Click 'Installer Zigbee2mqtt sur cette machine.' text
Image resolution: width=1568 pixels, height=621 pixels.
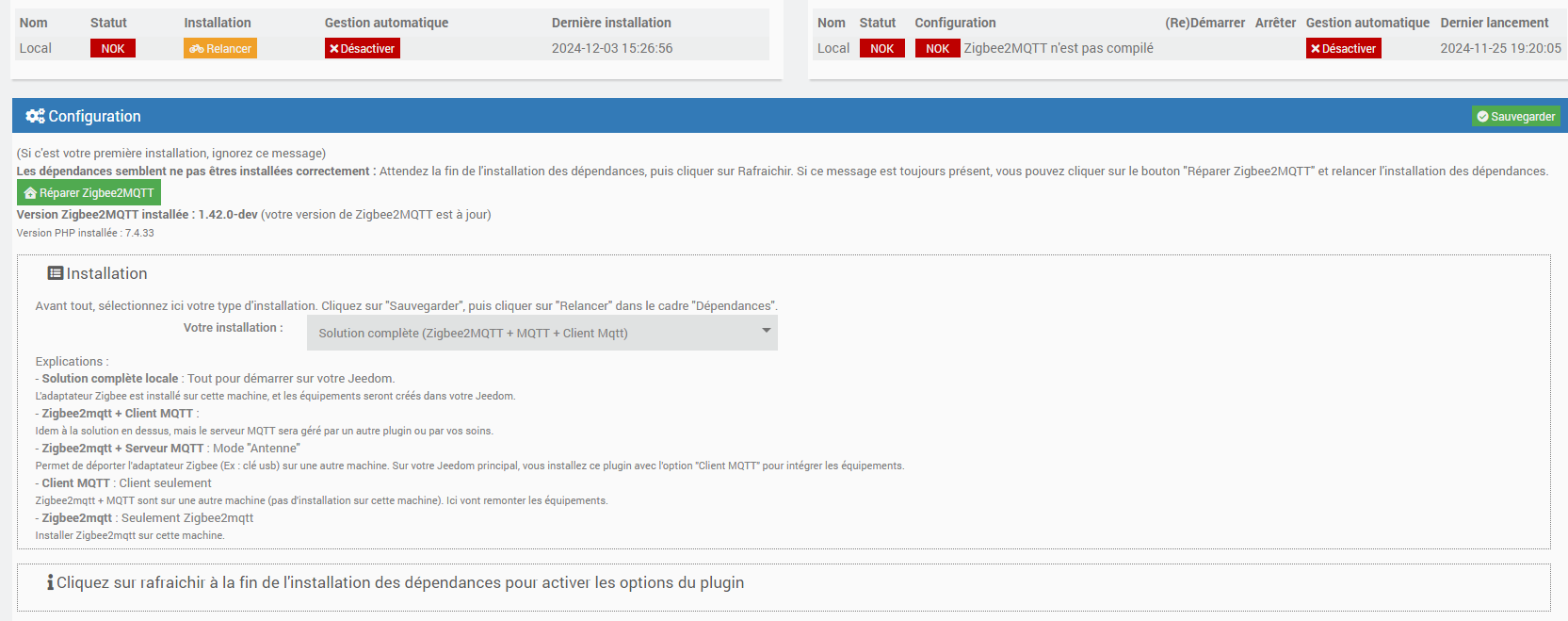click(x=130, y=535)
